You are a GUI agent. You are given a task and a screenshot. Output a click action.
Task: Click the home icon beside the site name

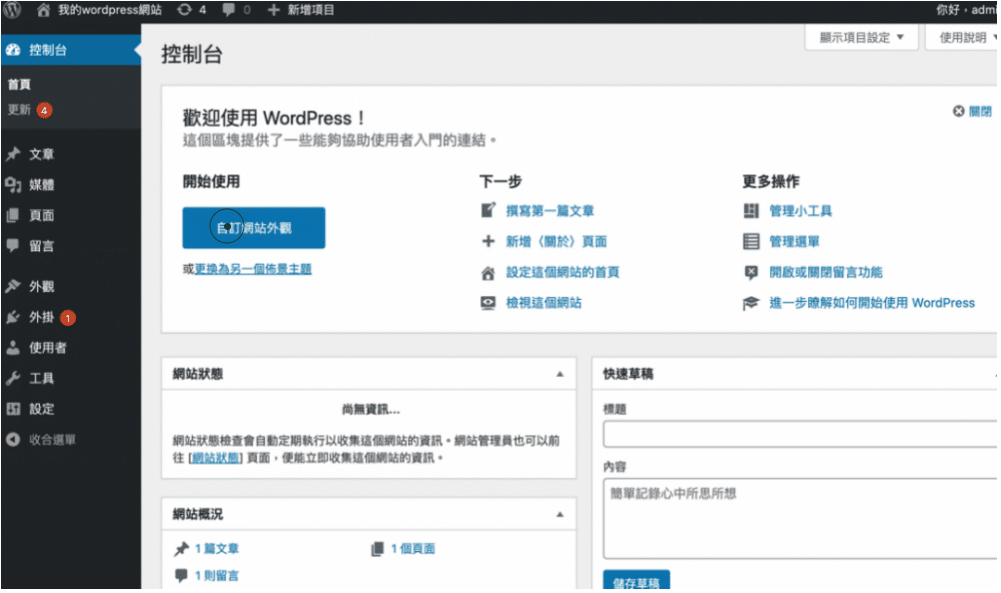(43, 10)
